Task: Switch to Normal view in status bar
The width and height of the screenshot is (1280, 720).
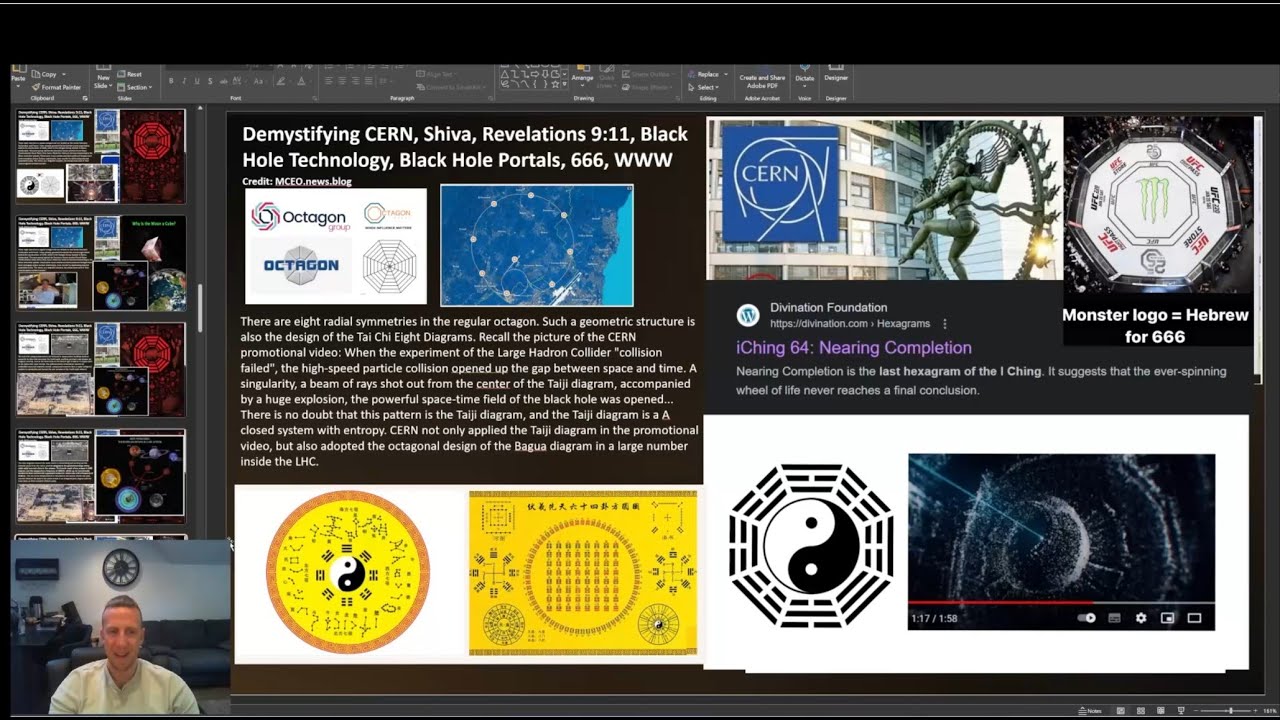Action: (x=1121, y=711)
